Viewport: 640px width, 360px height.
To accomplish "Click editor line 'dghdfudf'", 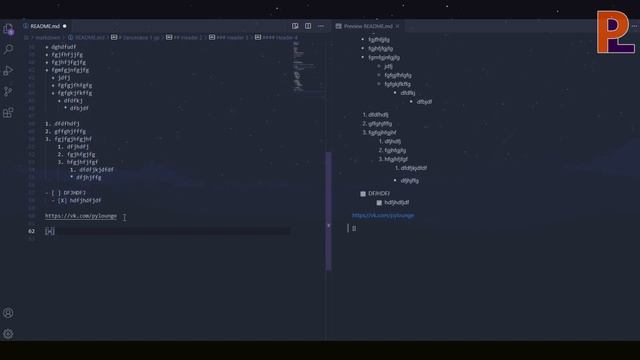I will (x=61, y=47).
